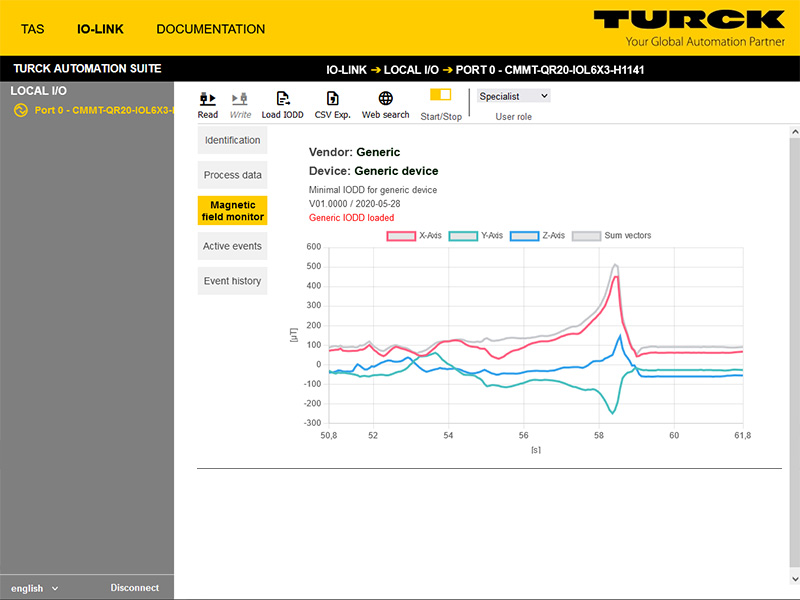Open Web search globe icon

click(x=385, y=99)
